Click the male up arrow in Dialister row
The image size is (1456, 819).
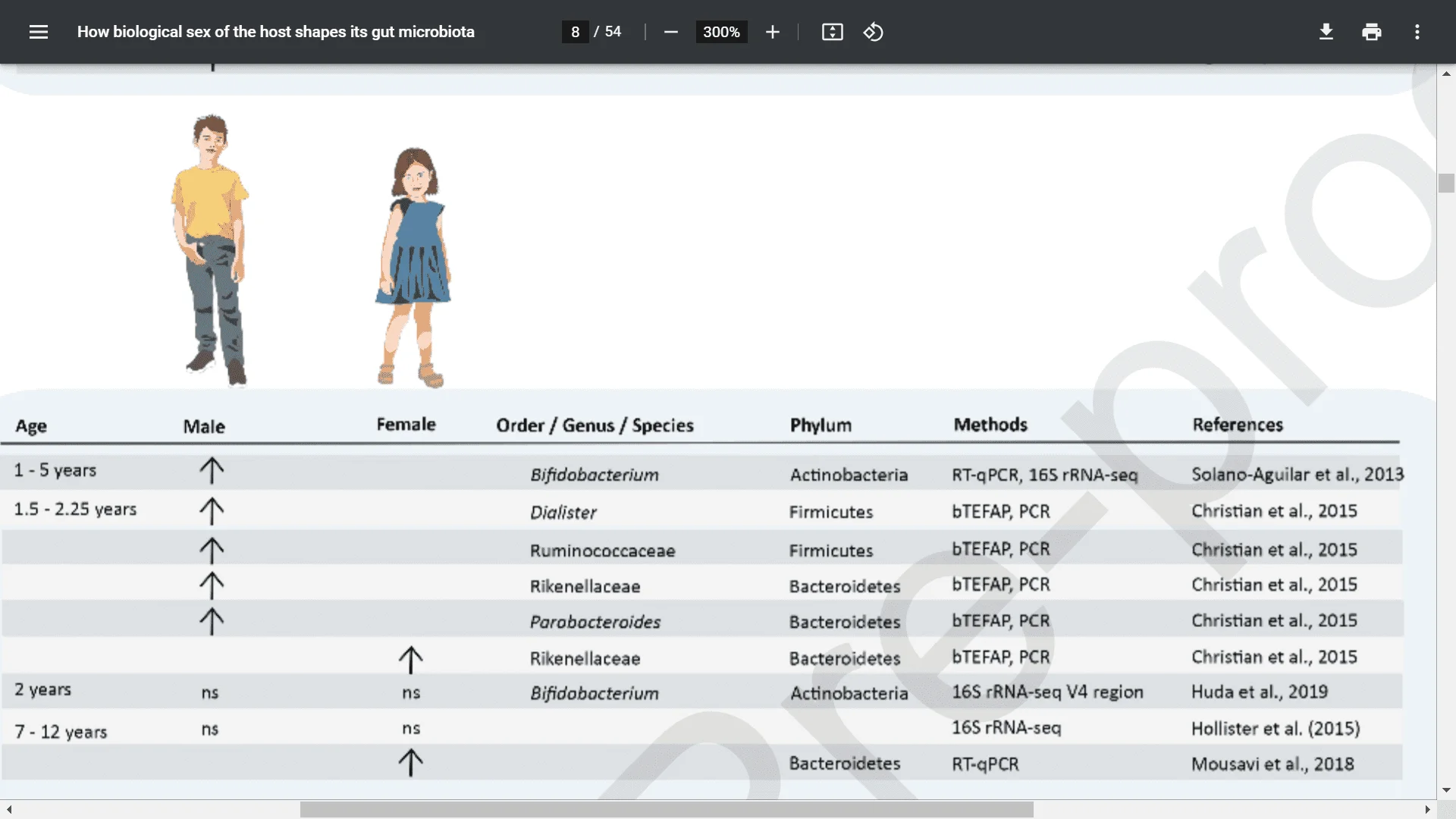[212, 511]
